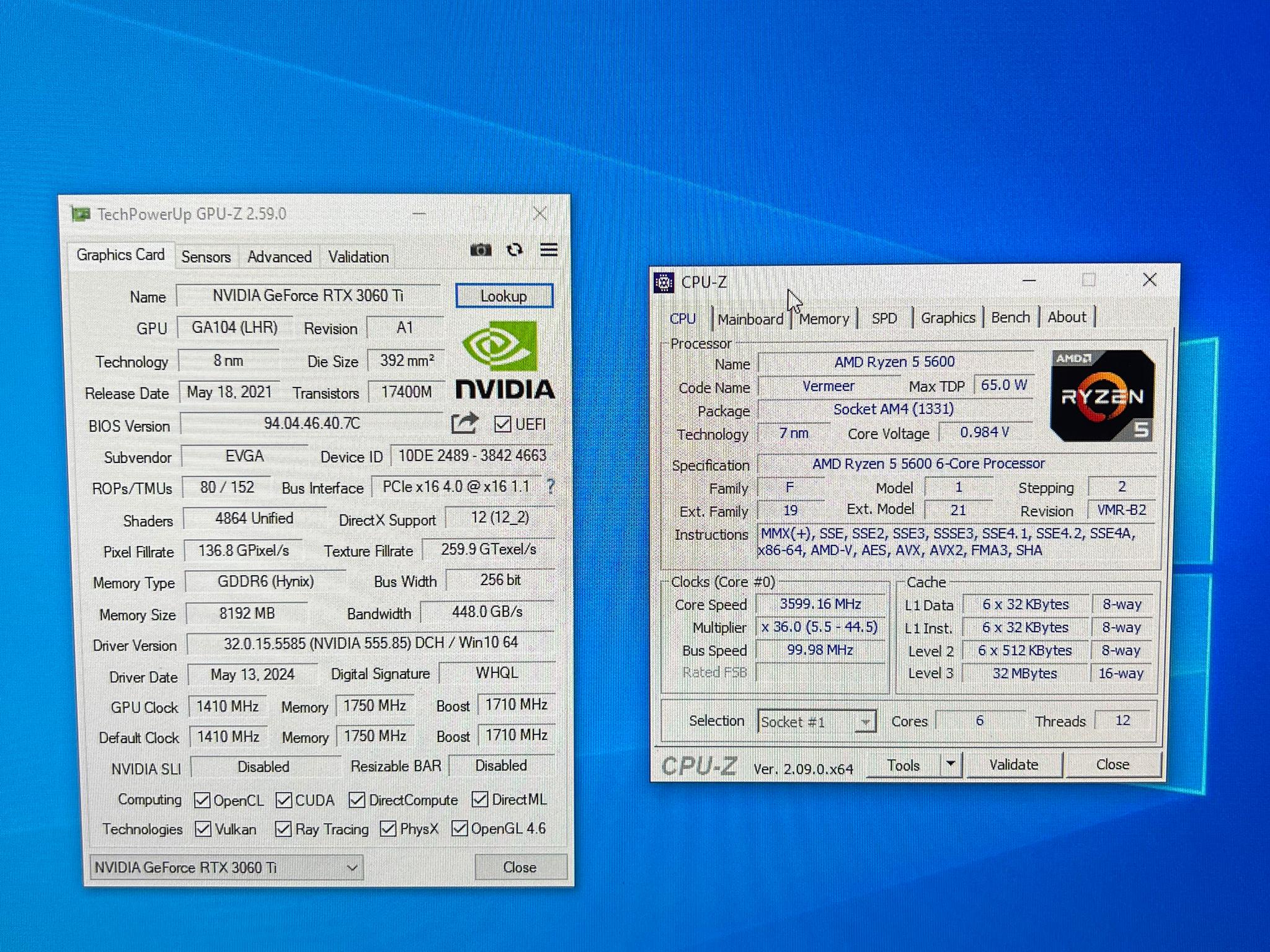The height and width of the screenshot is (952, 1270).
Task: Click the GPU-Z refresh icon
Action: click(515, 250)
